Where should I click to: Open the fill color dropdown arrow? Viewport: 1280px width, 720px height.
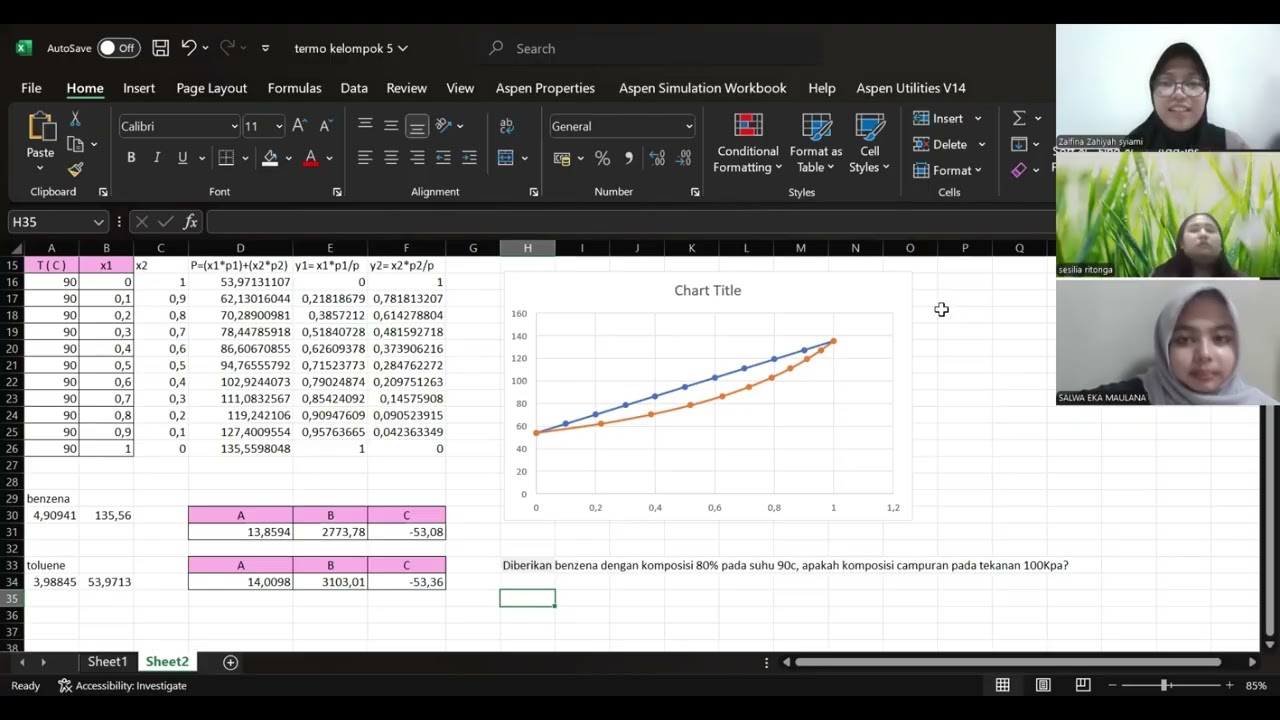(288, 158)
